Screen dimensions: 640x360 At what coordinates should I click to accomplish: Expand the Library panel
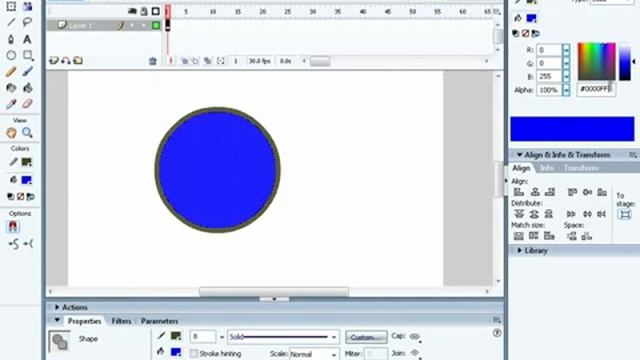(520, 250)
